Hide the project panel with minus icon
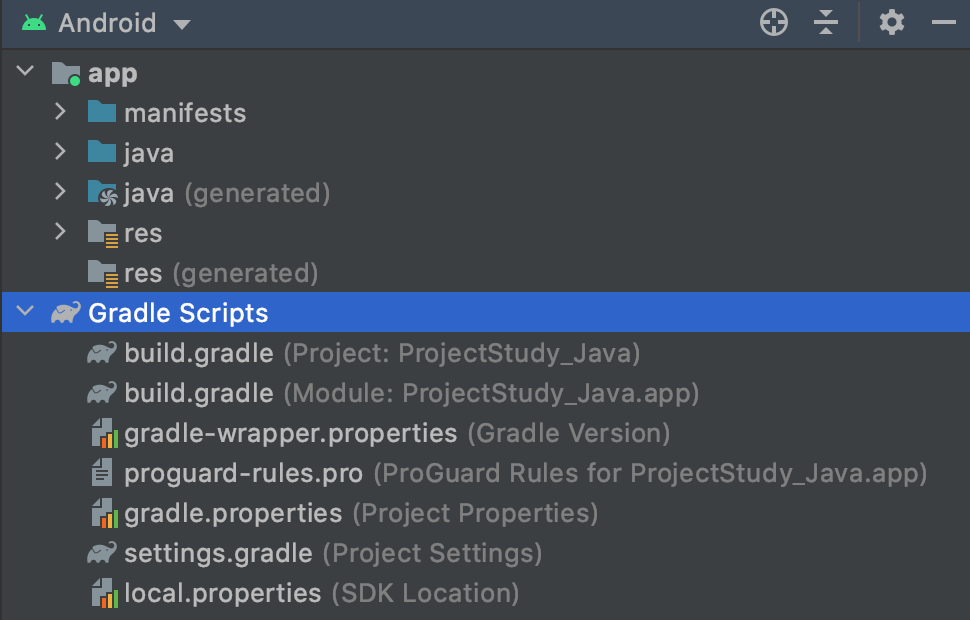Image resolution: width=970 pixels, height=620 pixels. click(943, 23)
